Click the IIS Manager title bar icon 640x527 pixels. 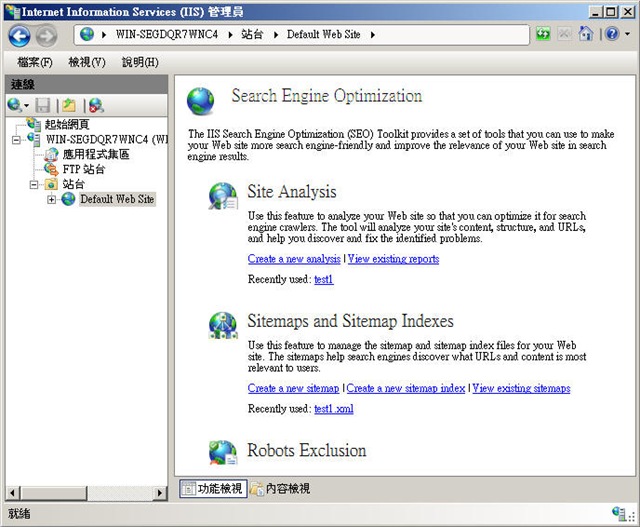(x=13, y=11)
